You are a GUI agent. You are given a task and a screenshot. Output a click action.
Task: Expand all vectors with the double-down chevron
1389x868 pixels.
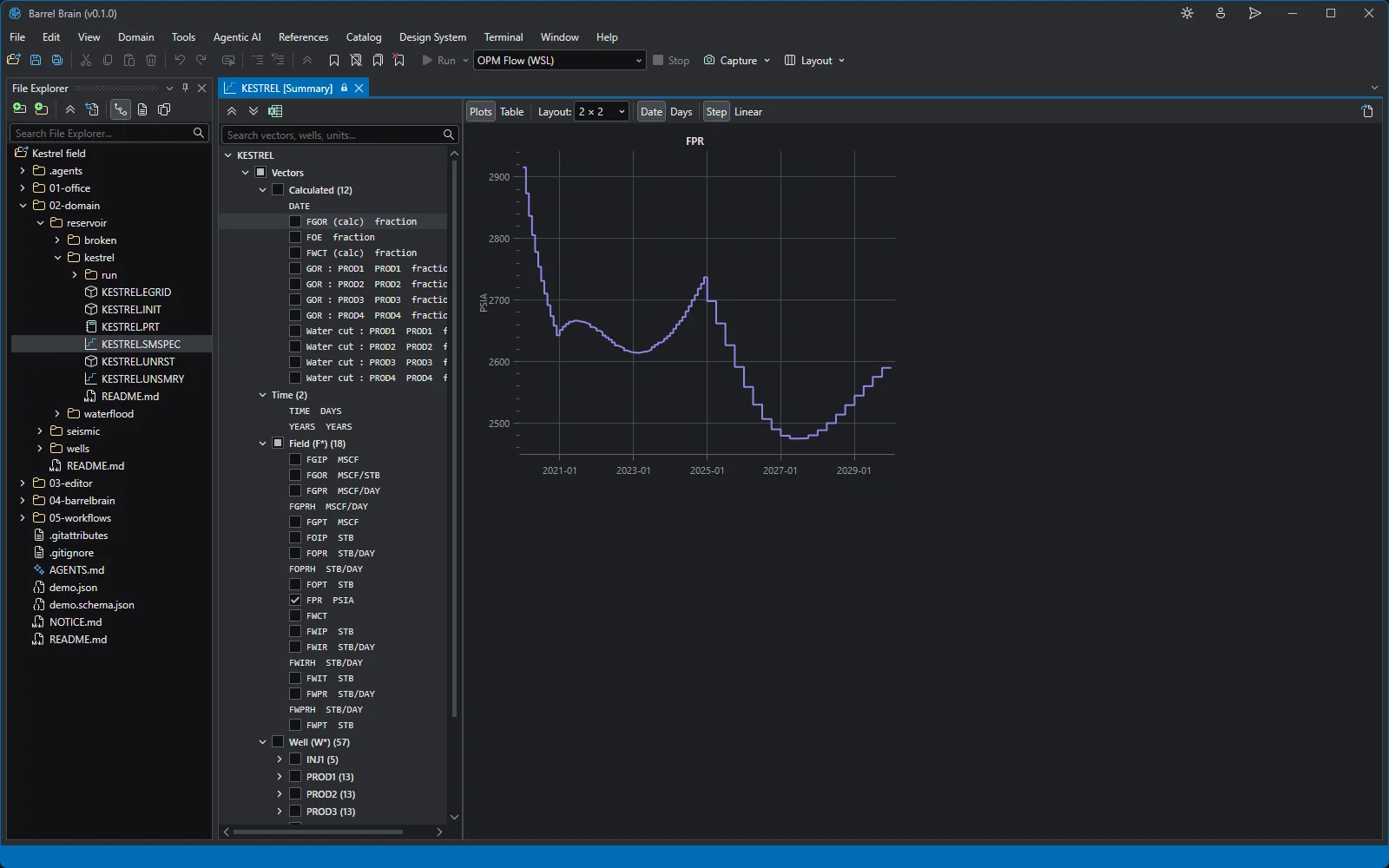253,111
